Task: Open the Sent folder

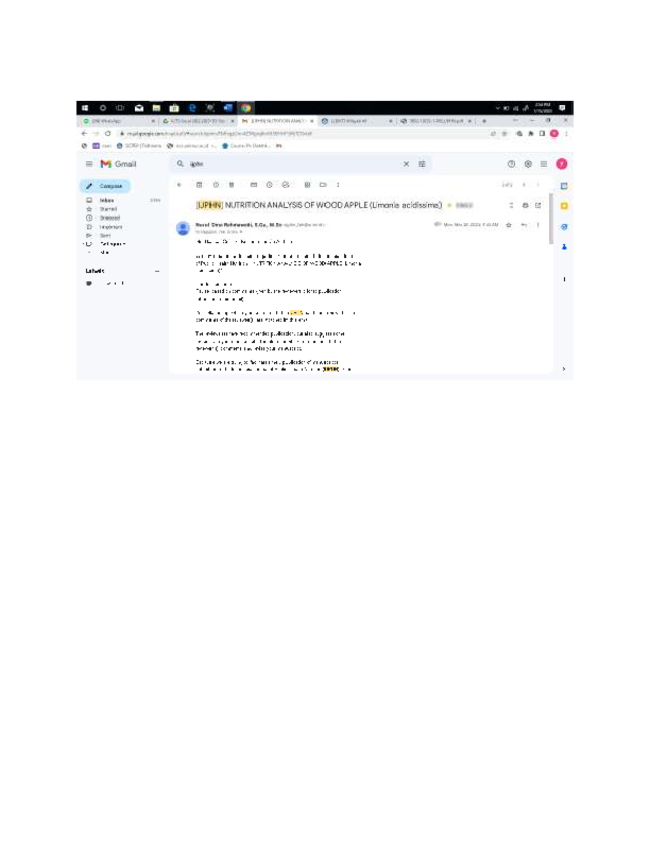Action: click(x=105, y=235)
